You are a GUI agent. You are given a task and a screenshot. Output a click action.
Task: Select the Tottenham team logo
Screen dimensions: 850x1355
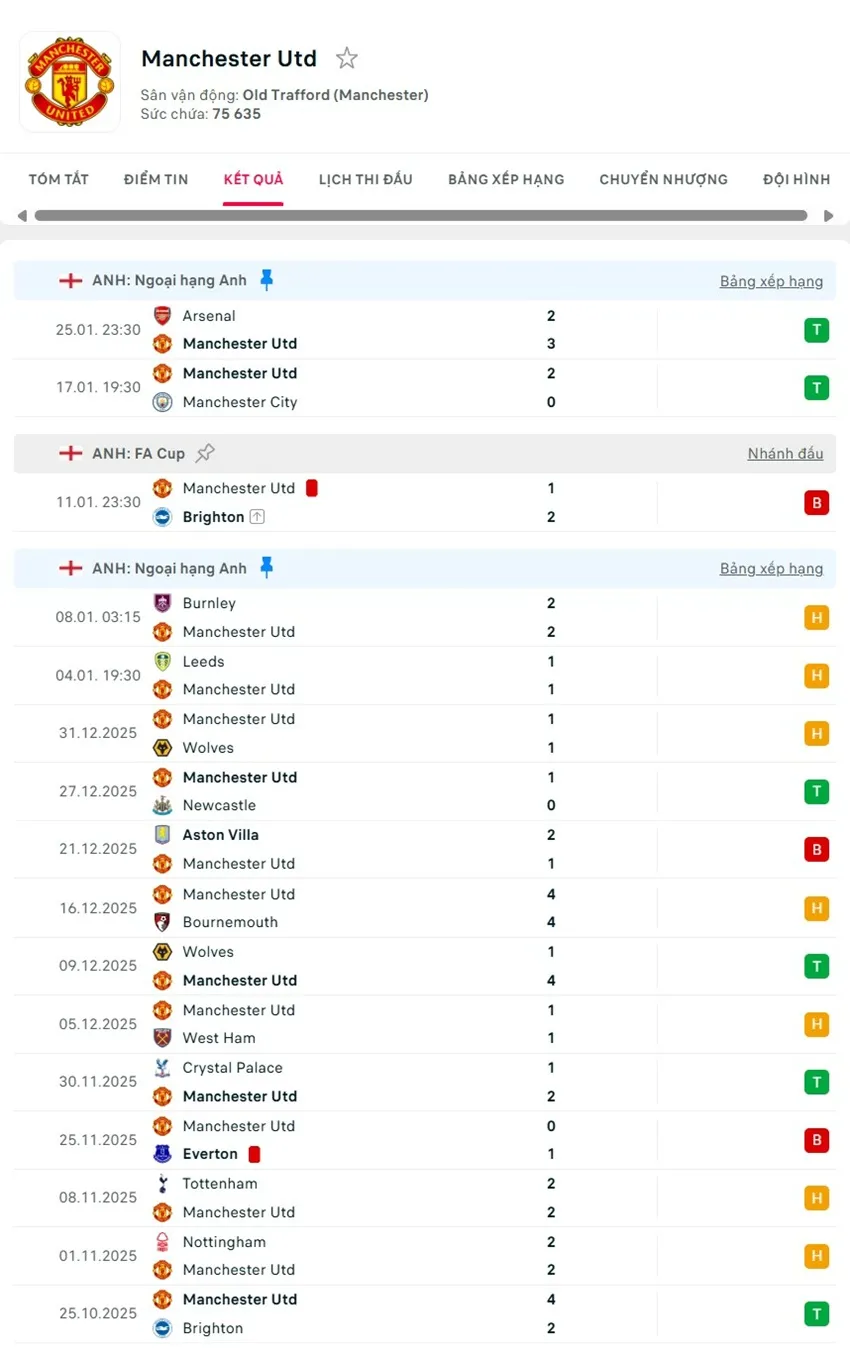(162, 1183)
